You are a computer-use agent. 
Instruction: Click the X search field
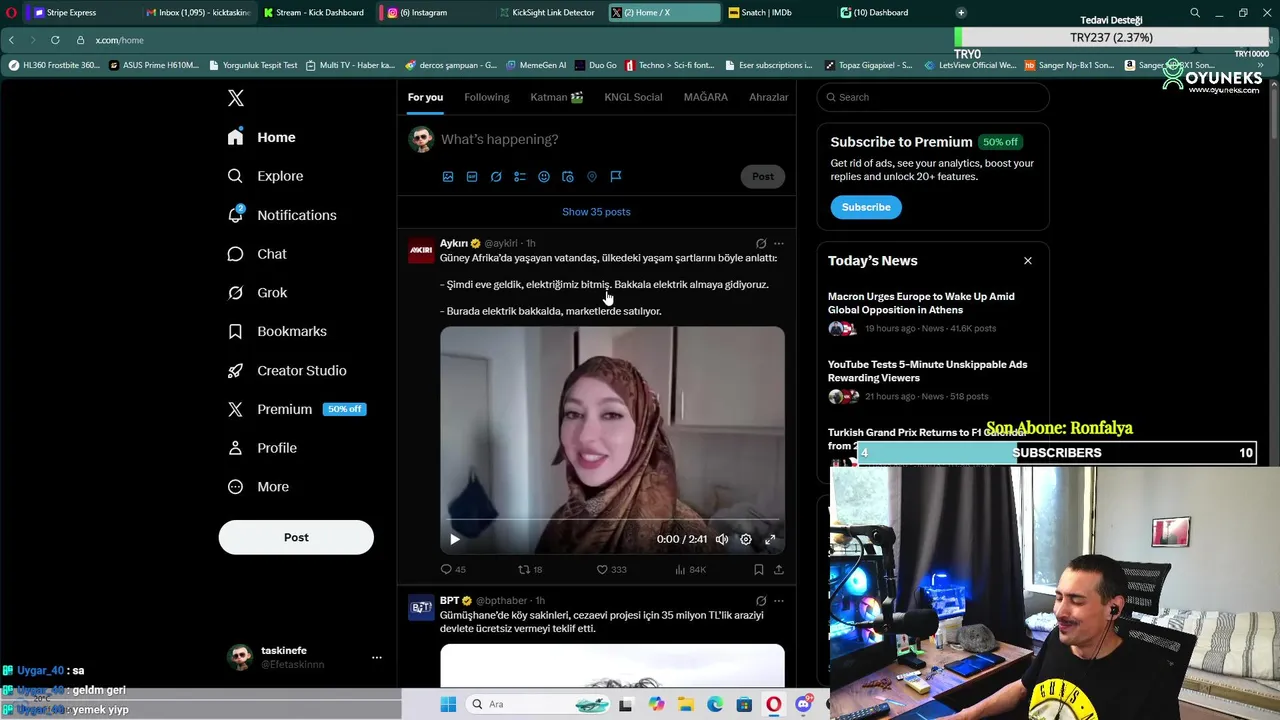[933, 97]
